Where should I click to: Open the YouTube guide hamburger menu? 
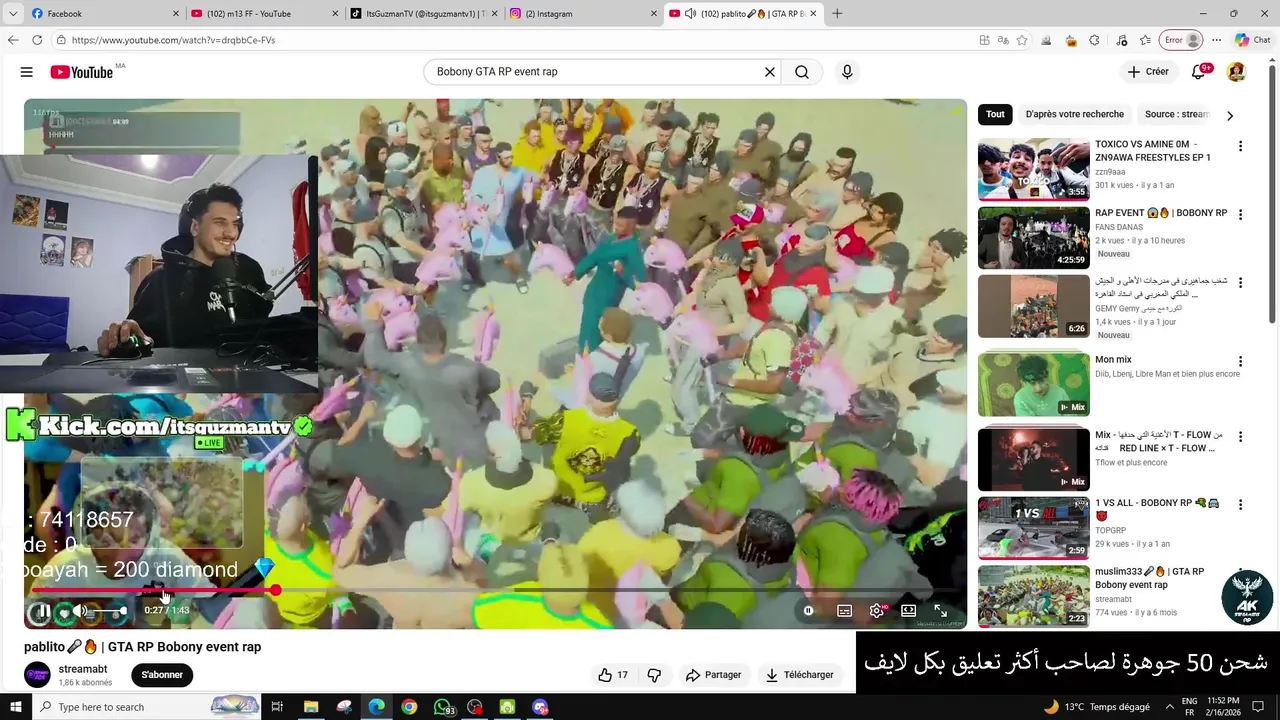27,72
